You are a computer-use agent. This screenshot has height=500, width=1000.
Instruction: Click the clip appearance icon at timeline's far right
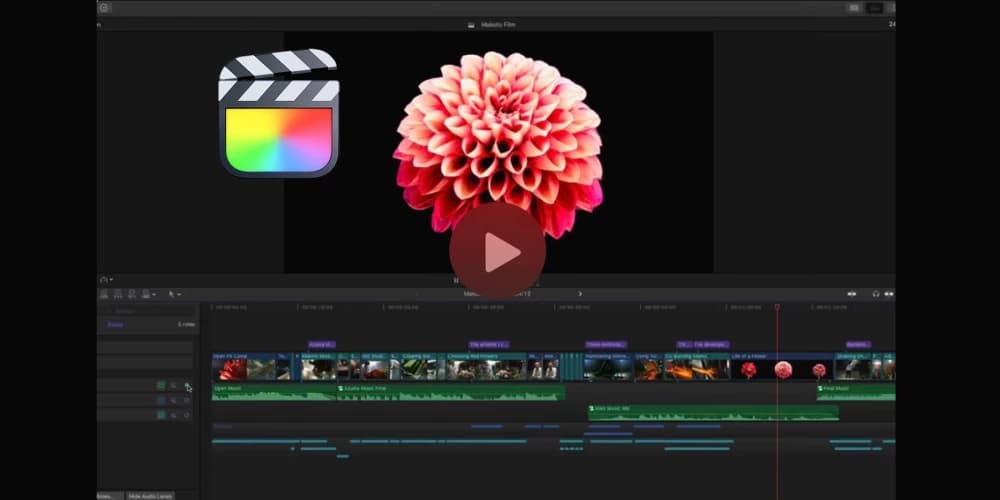pyautogui.click(x=889, y=294)
